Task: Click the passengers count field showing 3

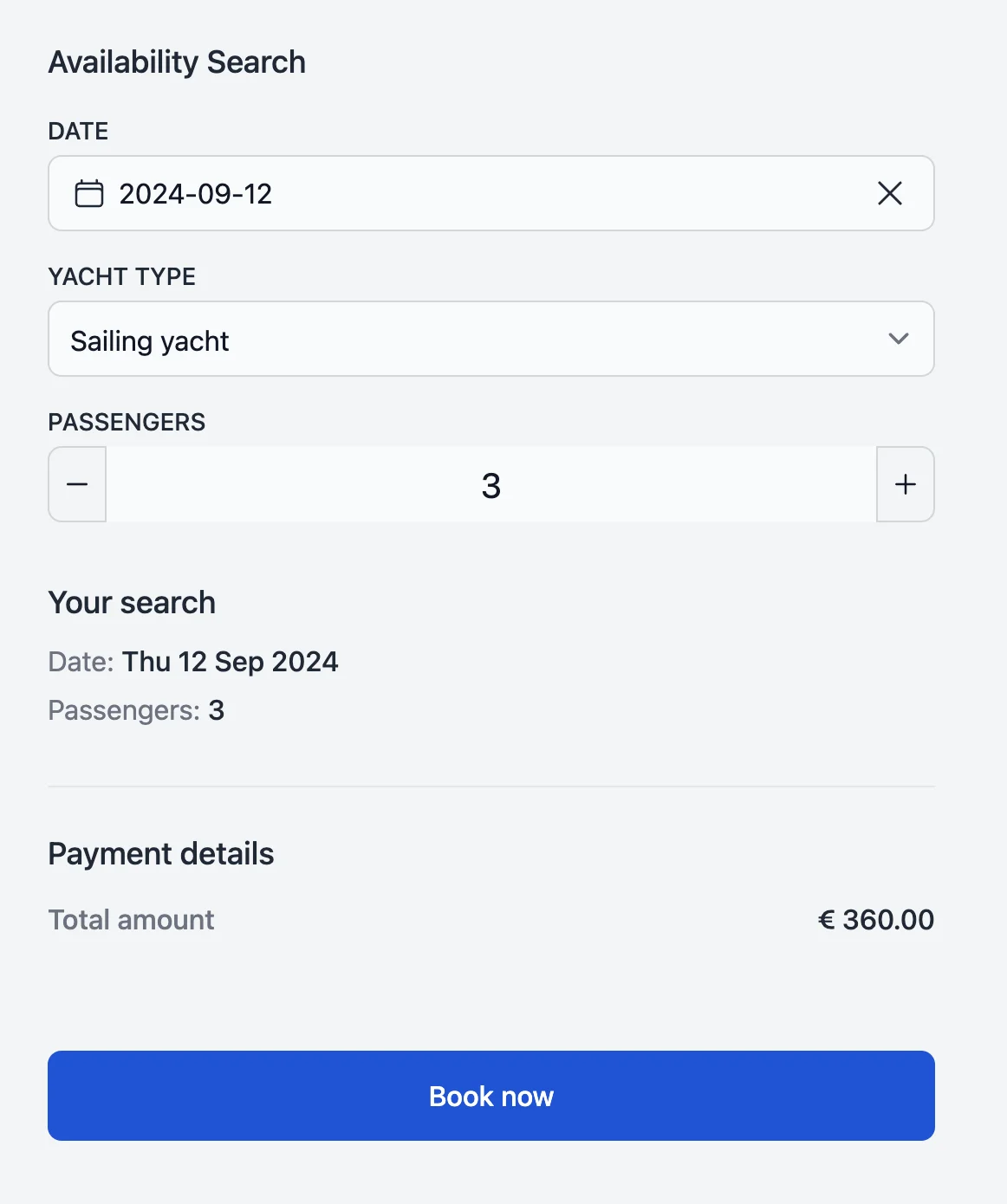Action: tap(491, 485)
